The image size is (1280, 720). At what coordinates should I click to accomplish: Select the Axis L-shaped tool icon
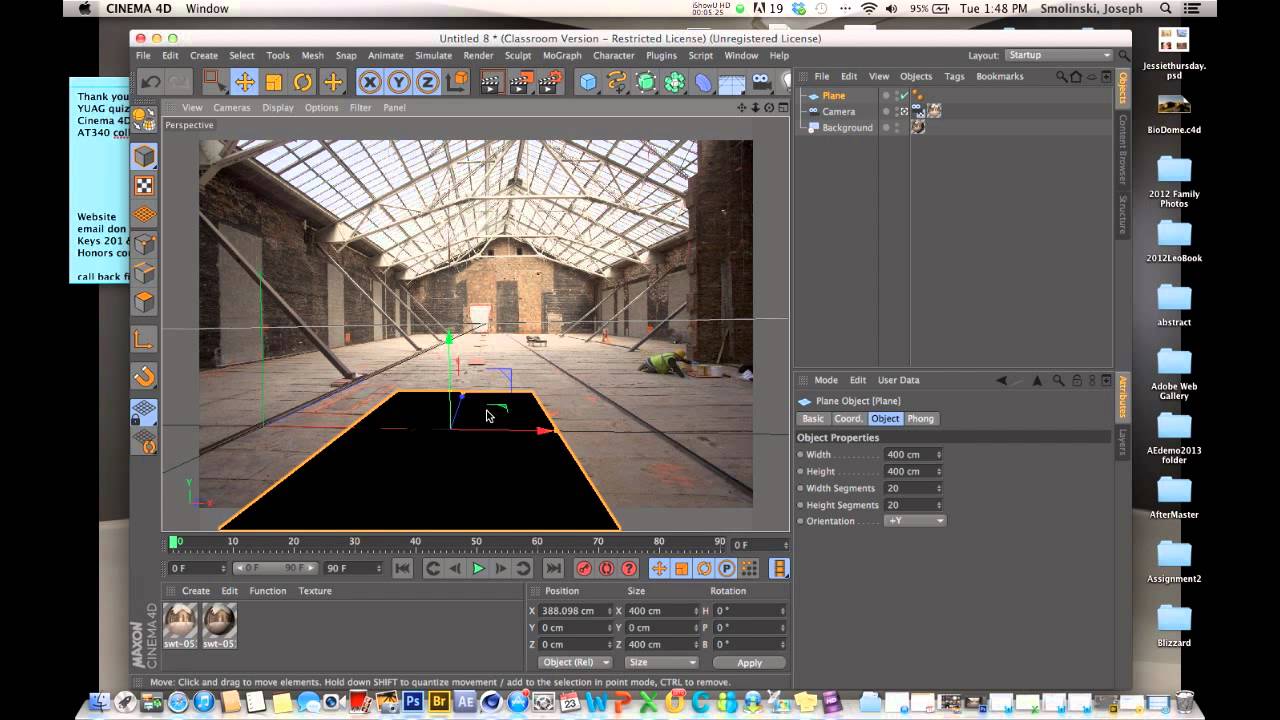click(145, 340)
